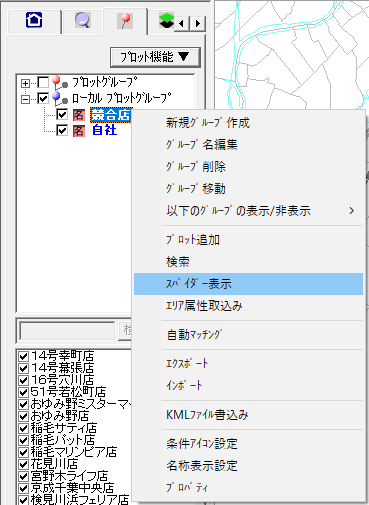Click the plot search text field

pyautogui.click(x=67, y=331)
